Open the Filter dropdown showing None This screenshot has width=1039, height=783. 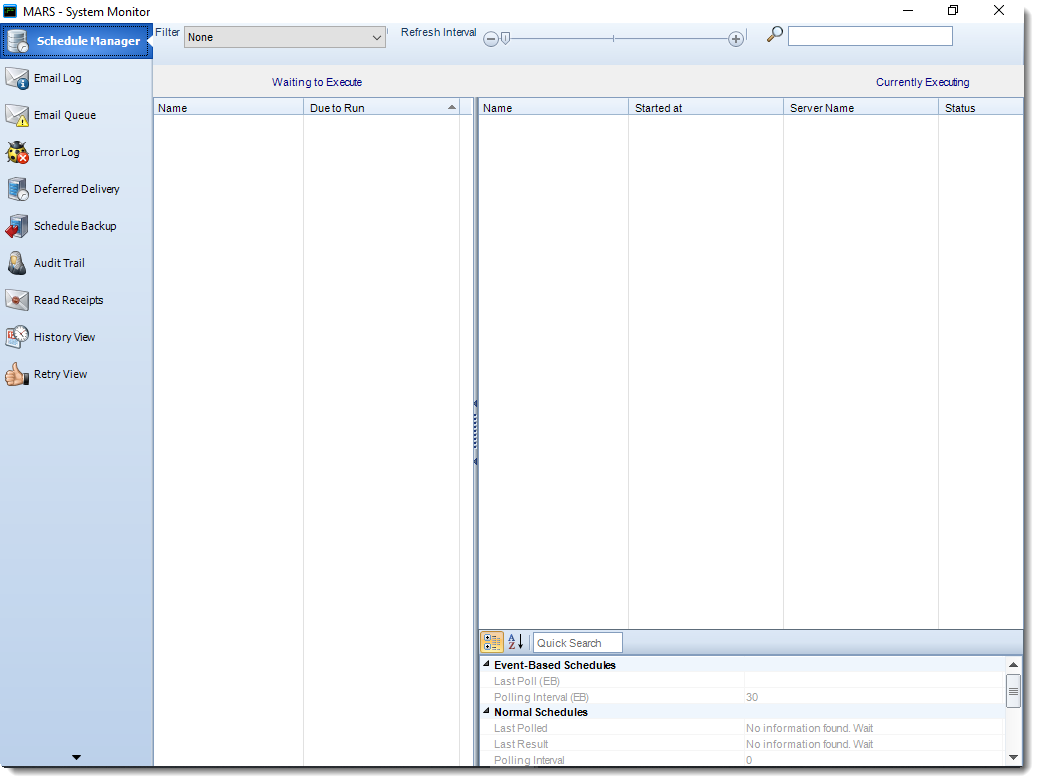(285, 38)
